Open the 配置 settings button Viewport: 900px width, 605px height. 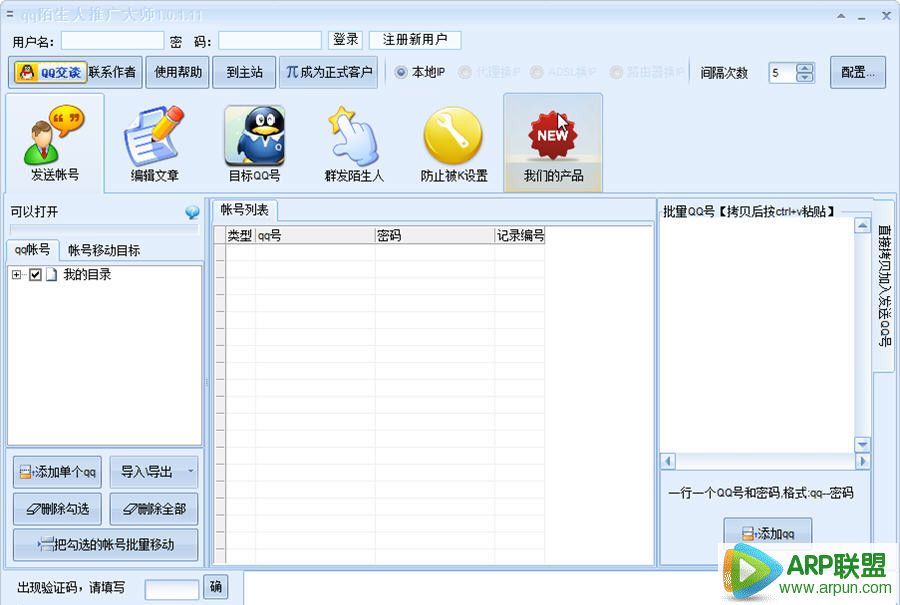[858, 72]
